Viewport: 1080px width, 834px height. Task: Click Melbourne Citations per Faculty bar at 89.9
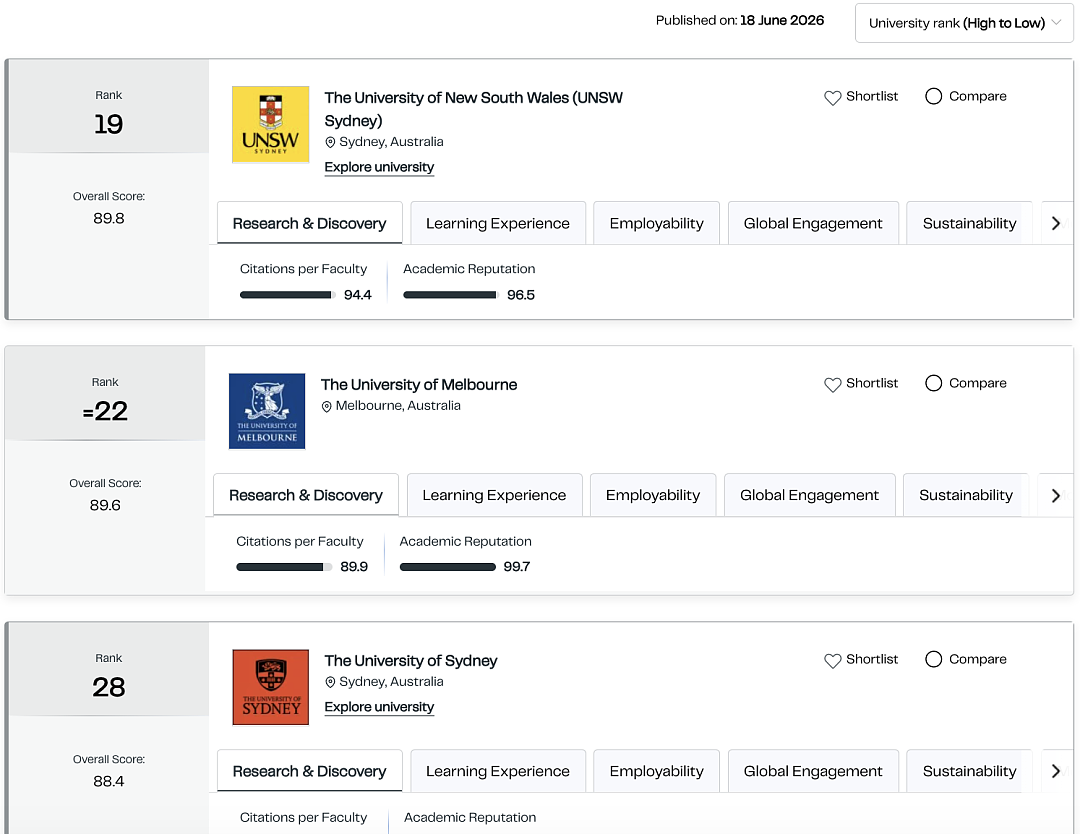point(284,567)
